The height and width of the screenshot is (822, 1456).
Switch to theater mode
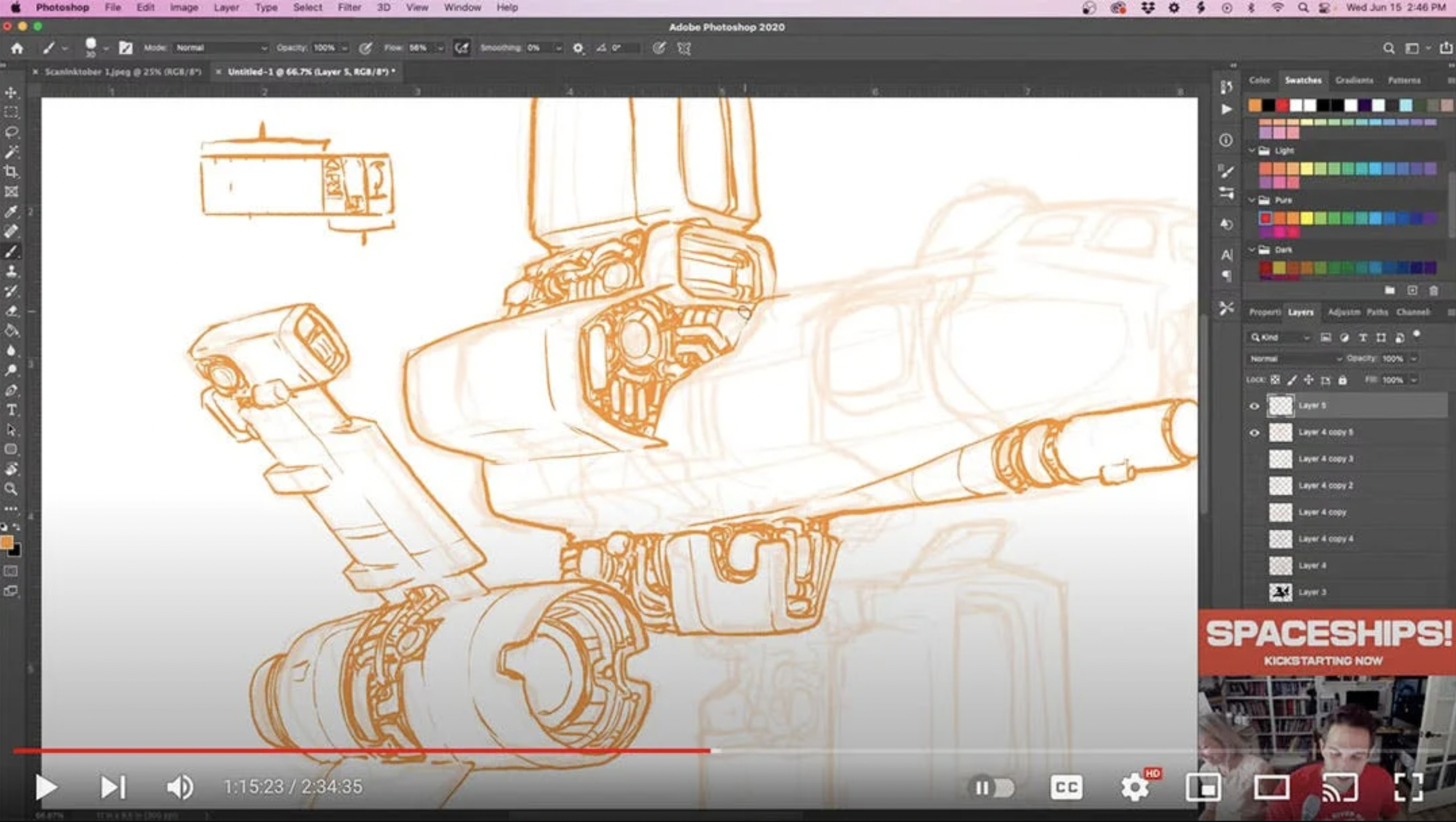point(1271,788)
